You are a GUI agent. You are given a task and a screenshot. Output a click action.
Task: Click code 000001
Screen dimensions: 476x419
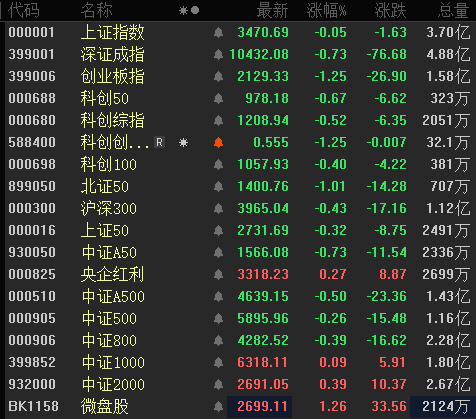[32, 33]
